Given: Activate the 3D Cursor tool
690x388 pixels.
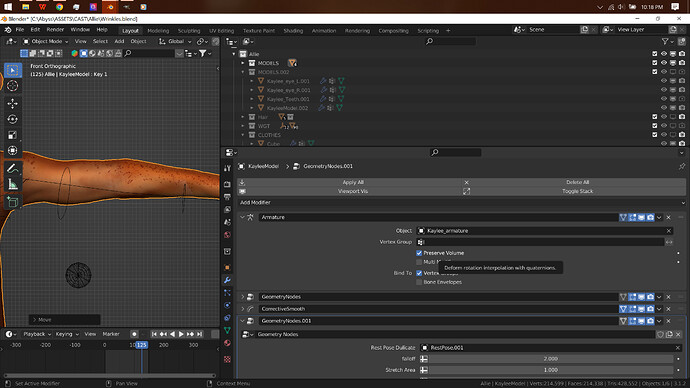Looking at the screenshot, I should pyautogui.click(x=12, y=86).
